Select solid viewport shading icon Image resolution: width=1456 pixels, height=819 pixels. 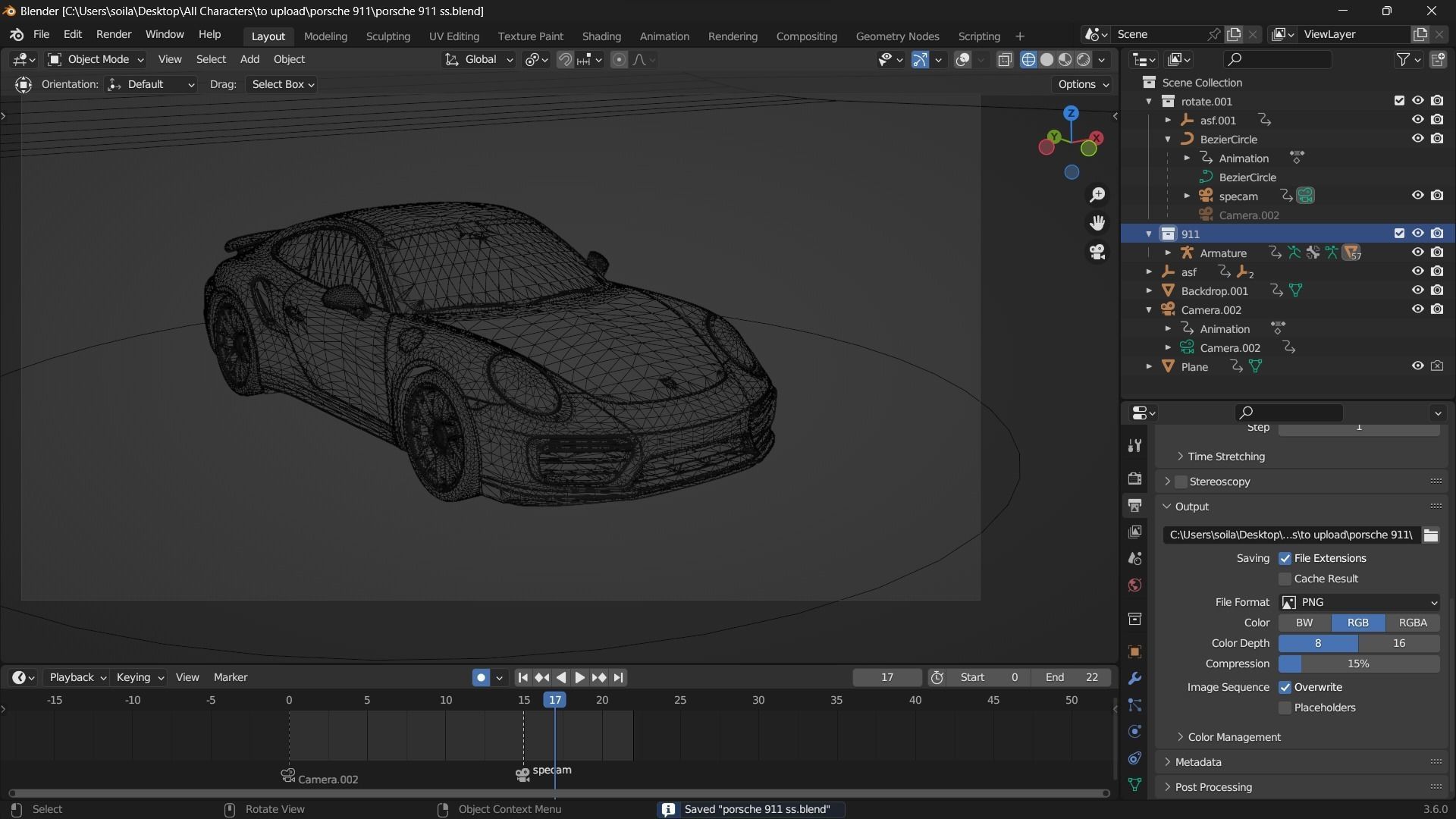[x=1046, y=60]
